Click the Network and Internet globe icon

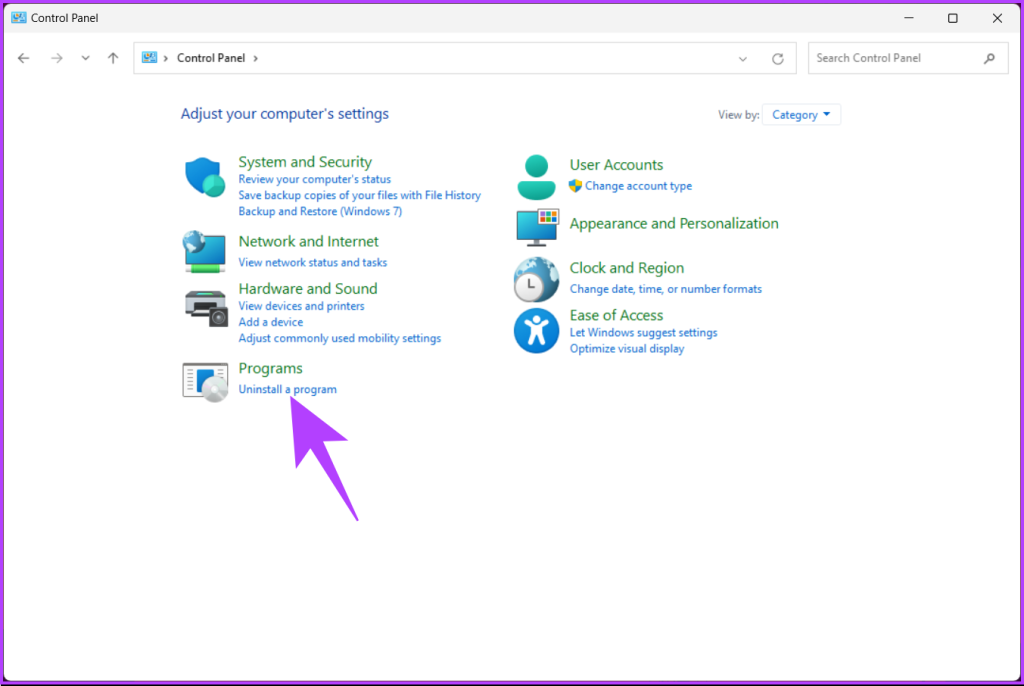coord(204,251)
